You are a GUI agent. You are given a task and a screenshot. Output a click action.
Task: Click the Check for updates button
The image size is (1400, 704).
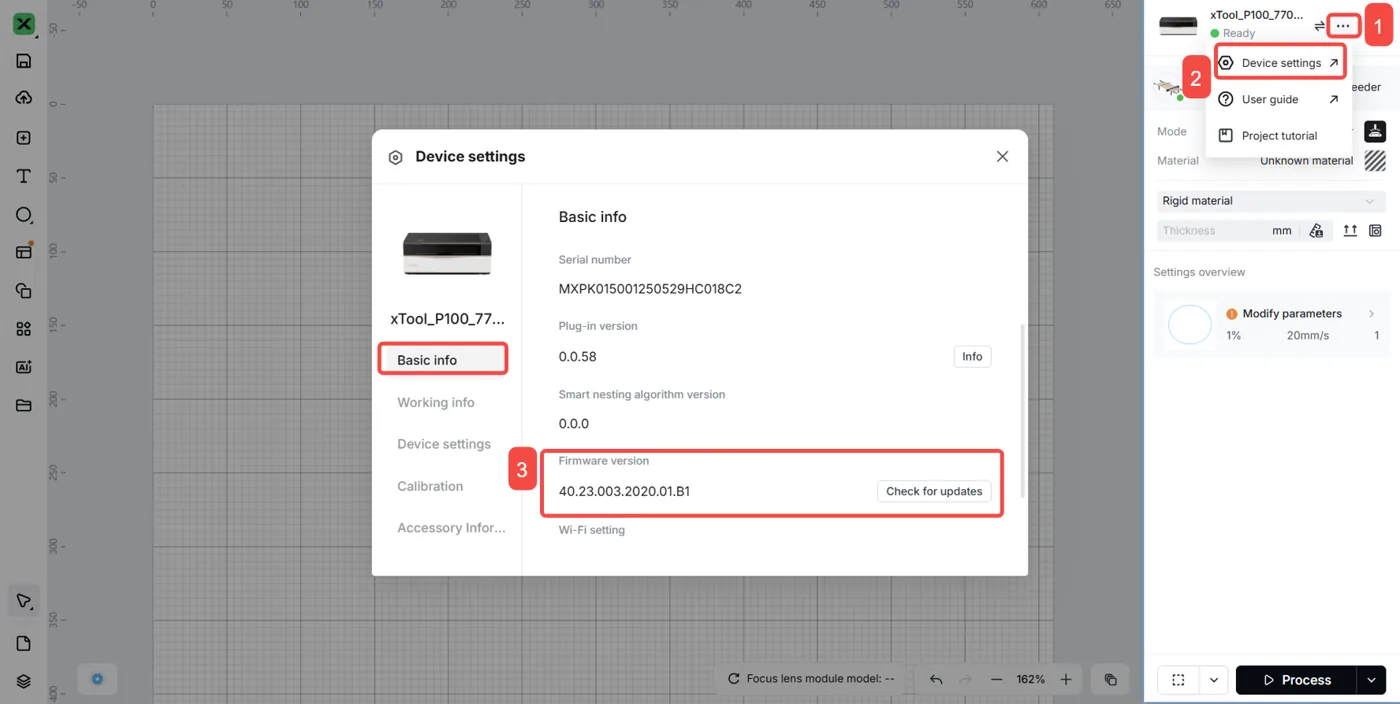coord(934,491)
